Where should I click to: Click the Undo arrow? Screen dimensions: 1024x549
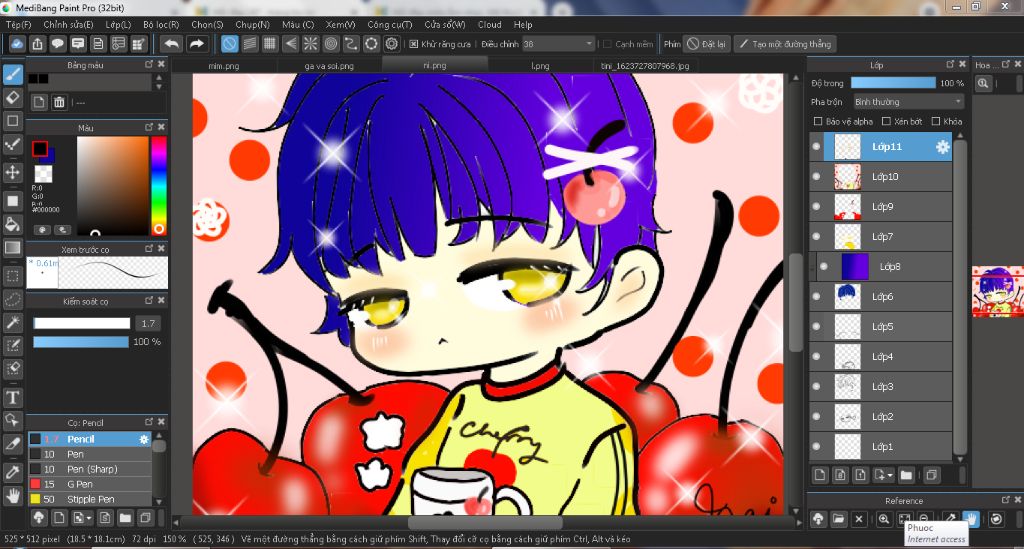[x=172, y=44]
